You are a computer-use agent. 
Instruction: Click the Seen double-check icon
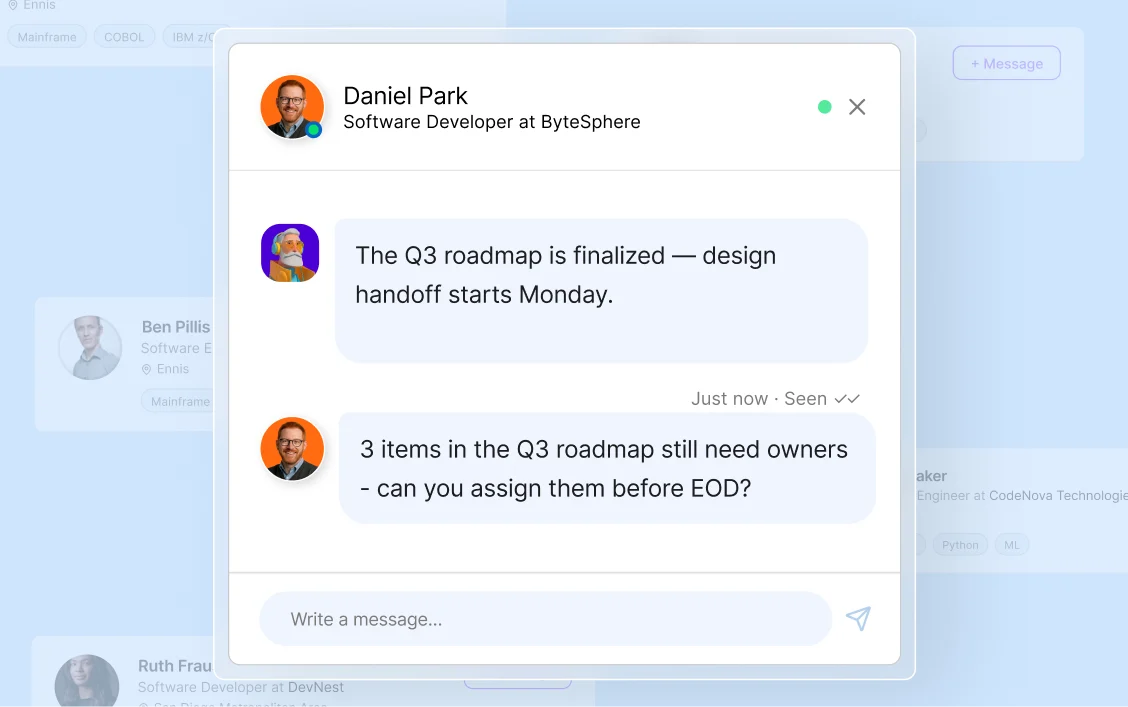point(847,398)
